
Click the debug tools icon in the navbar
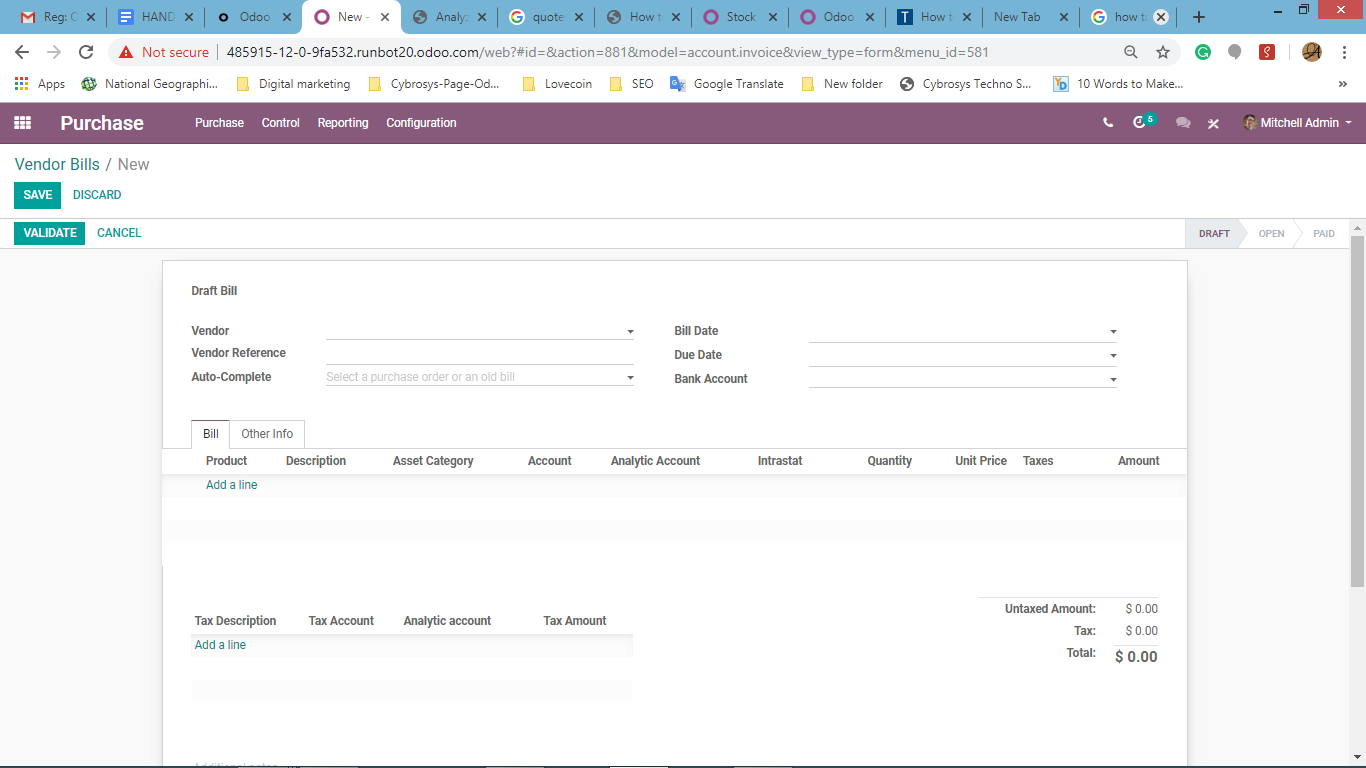(1213, 123)
